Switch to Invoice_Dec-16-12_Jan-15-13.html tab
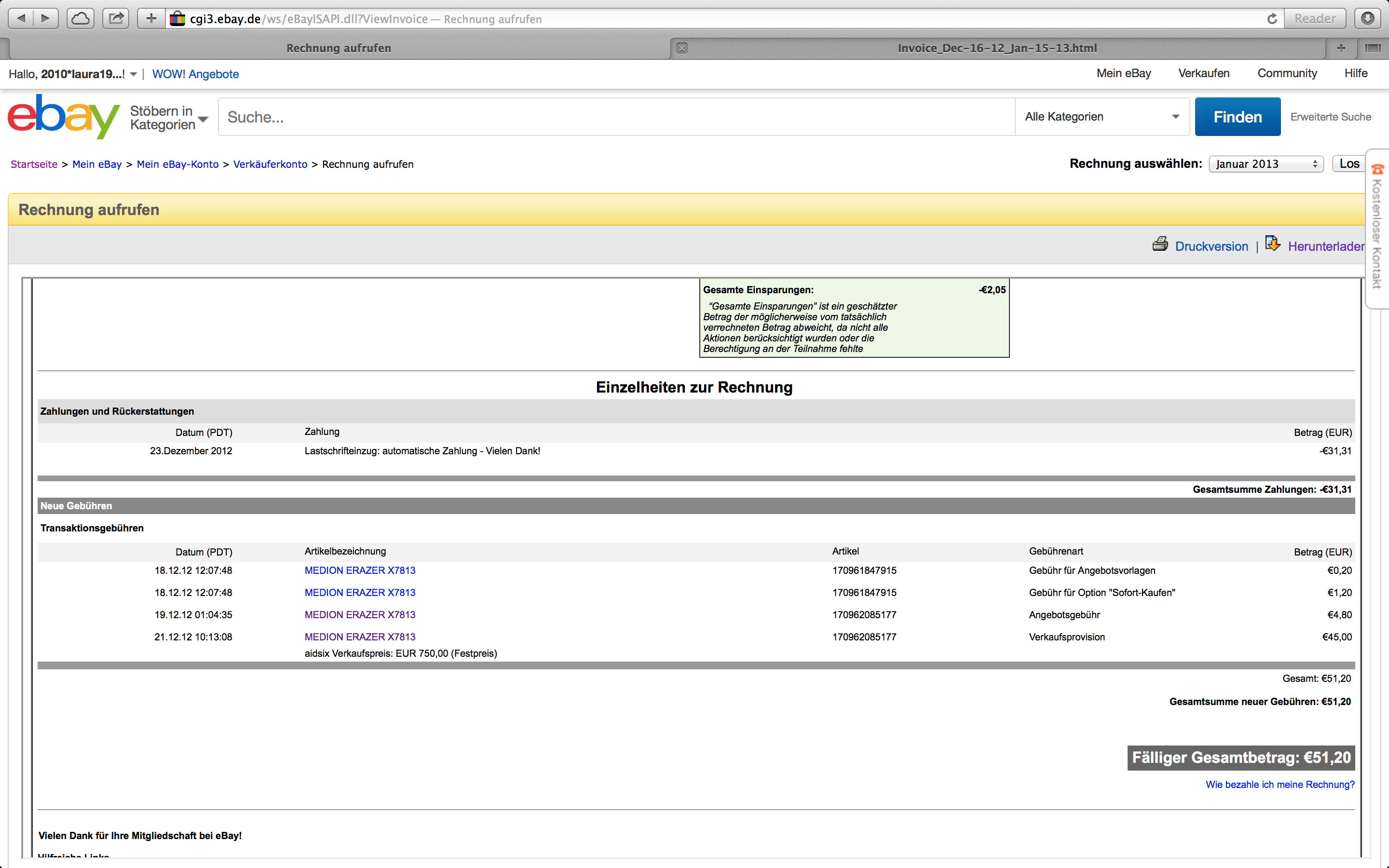Screen dimensions: 1389x868 click(x=997, y=48)
